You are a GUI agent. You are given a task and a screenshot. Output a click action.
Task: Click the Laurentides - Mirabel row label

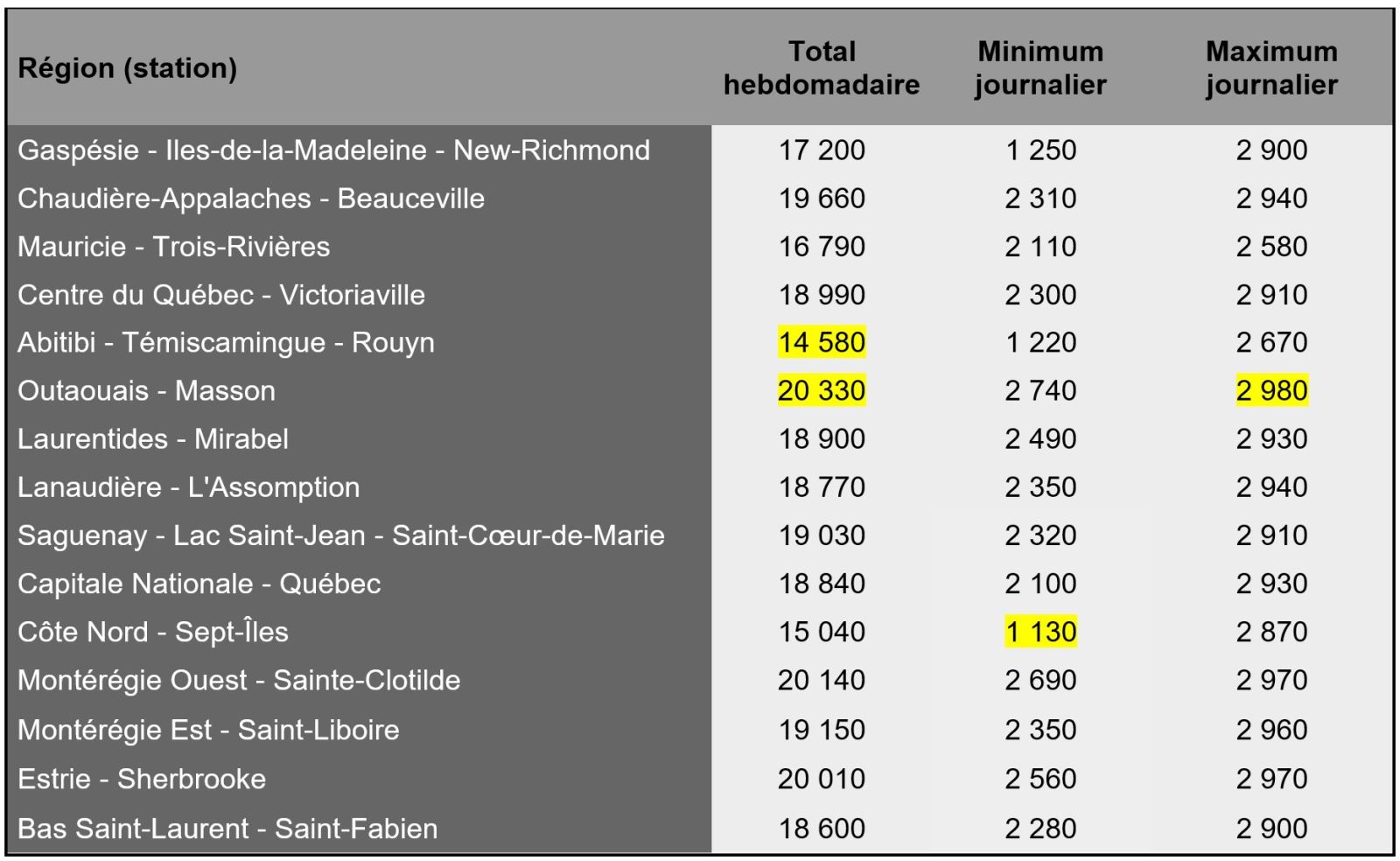[153, 439]
